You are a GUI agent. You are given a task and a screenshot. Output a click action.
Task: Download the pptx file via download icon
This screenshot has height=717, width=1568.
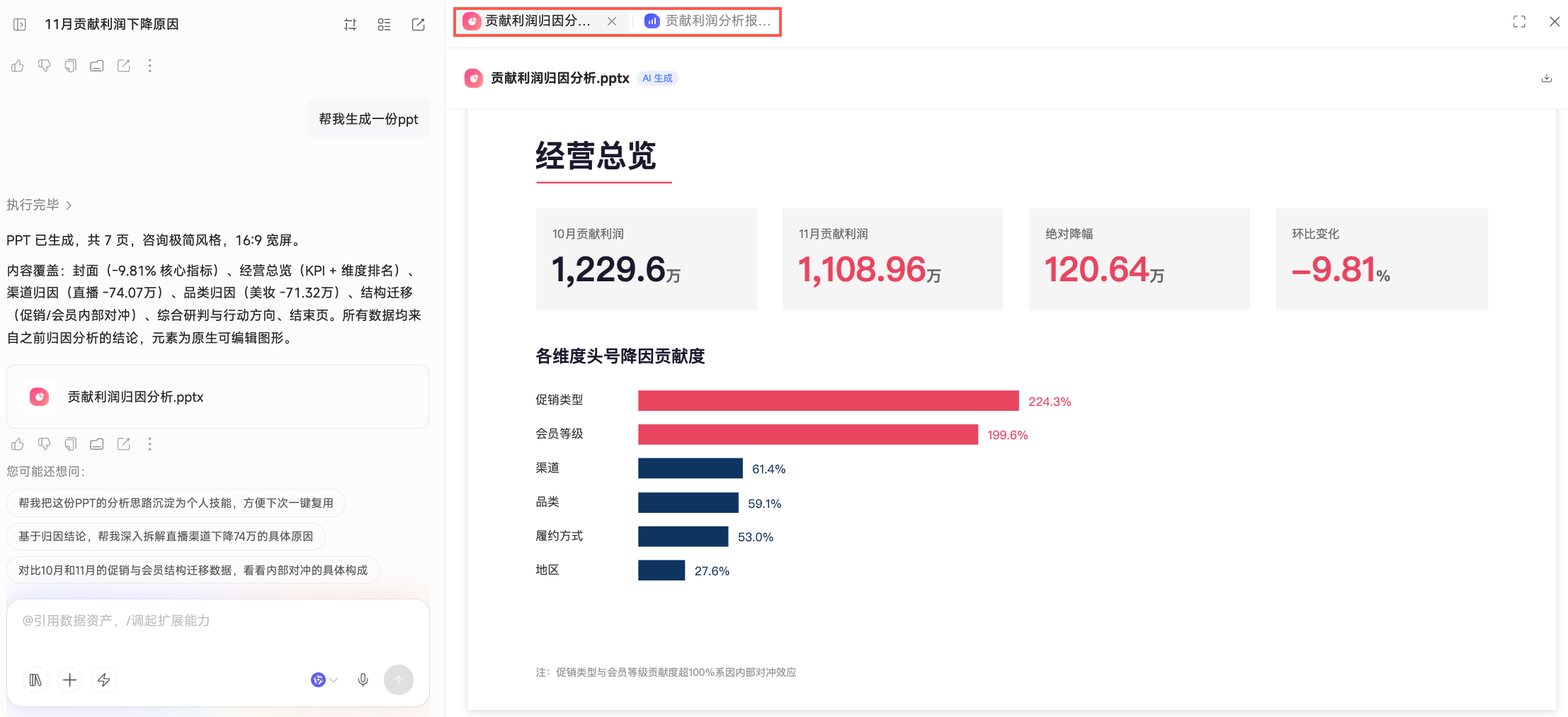(1547, 78)
